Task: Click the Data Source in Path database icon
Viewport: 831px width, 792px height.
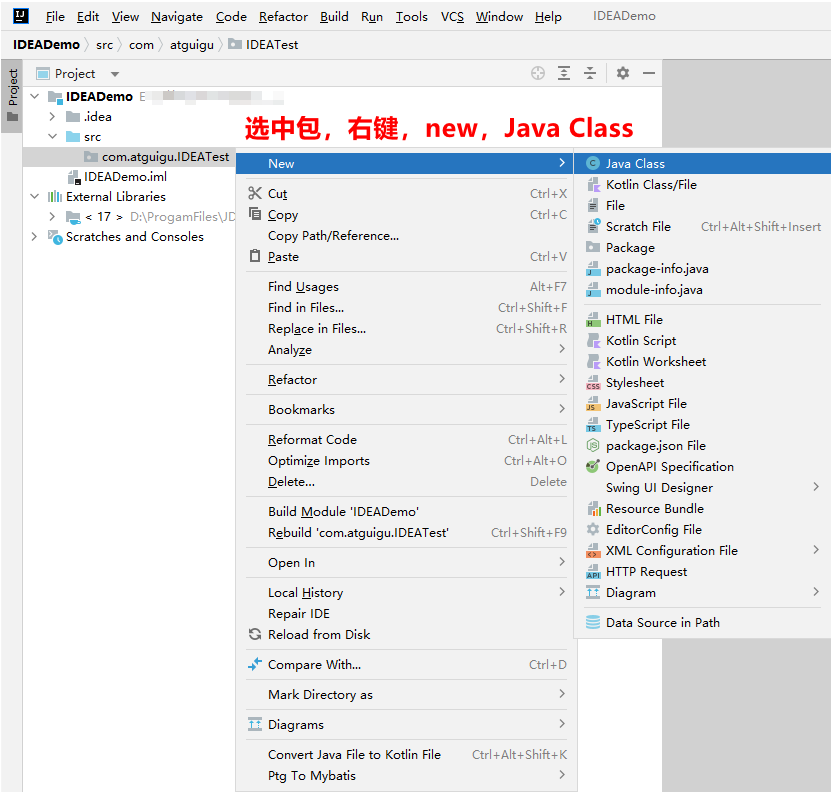Action: 593,622
